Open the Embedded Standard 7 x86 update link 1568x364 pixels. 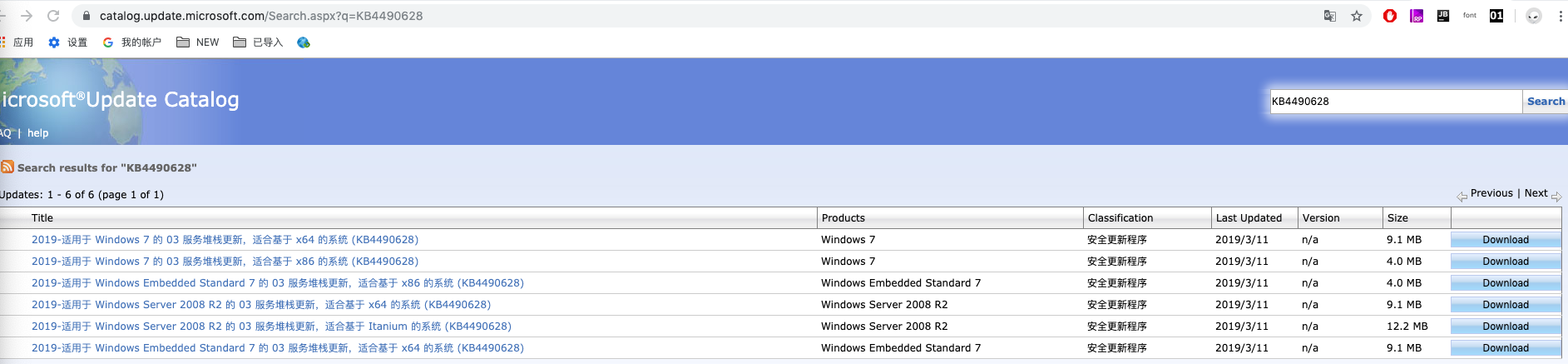tap(278, 283)
